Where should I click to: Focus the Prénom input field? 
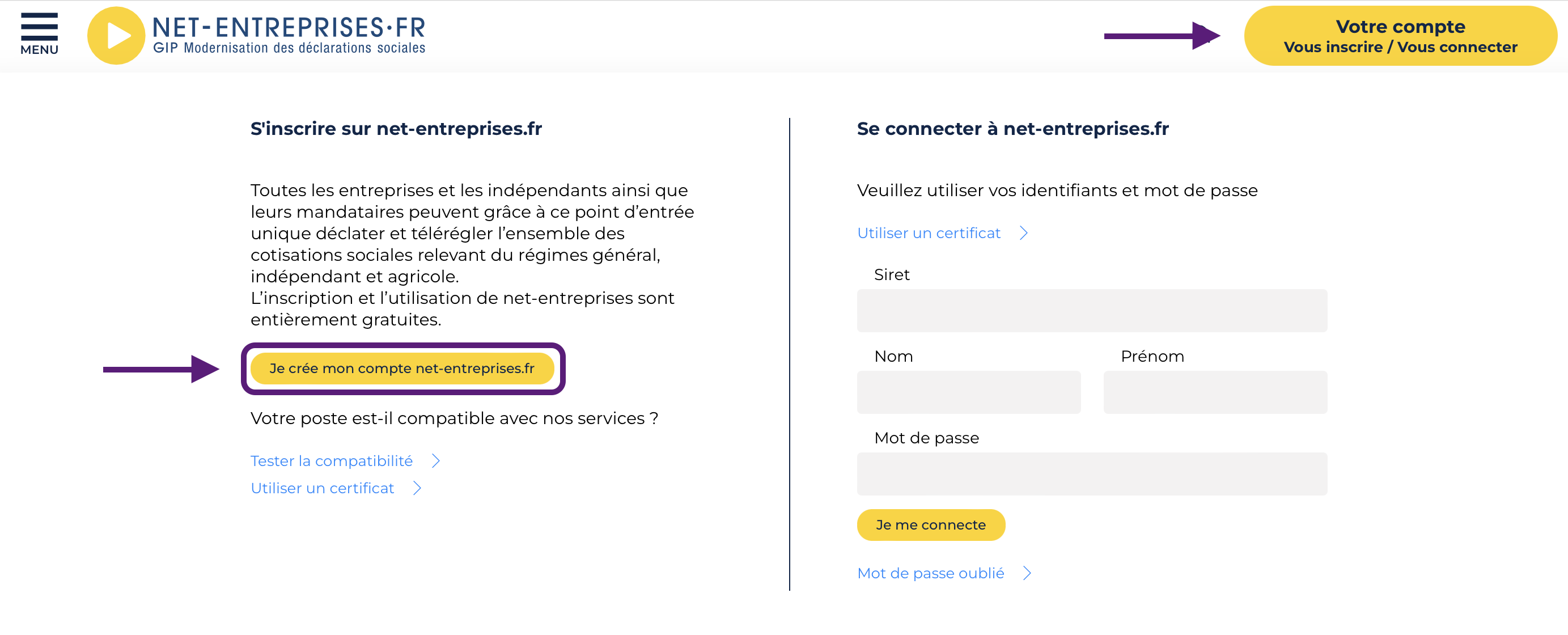click(x=1215, y=392)
